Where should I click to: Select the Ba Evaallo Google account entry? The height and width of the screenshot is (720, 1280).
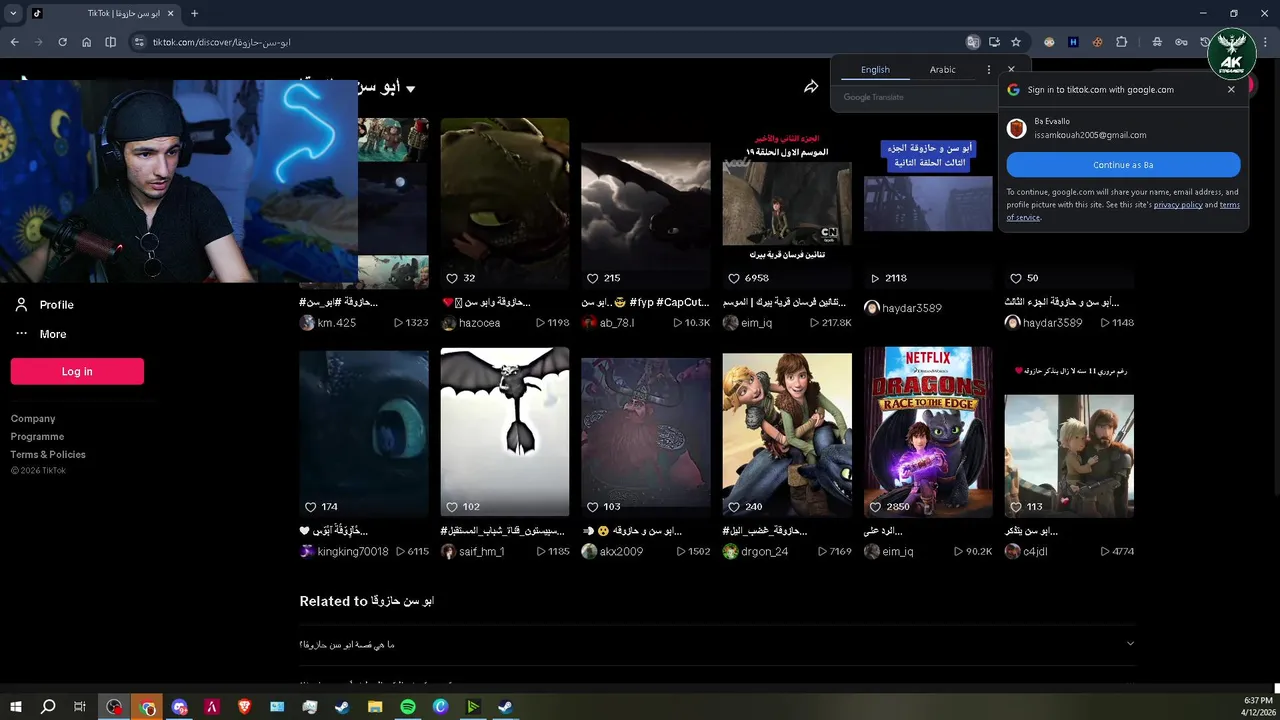[1123, 128]
